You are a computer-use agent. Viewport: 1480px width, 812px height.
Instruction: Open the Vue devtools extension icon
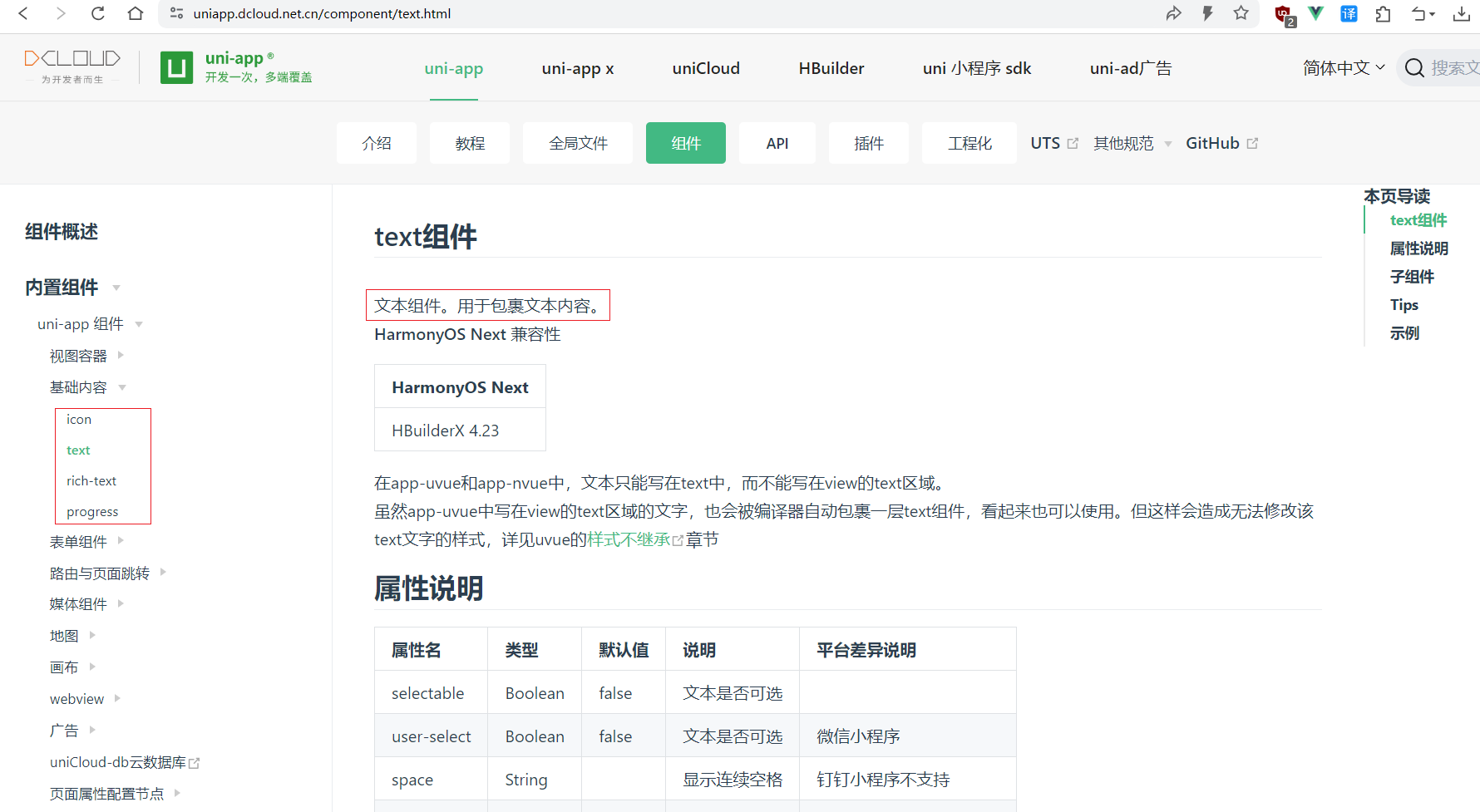(x=1315, y=13)
